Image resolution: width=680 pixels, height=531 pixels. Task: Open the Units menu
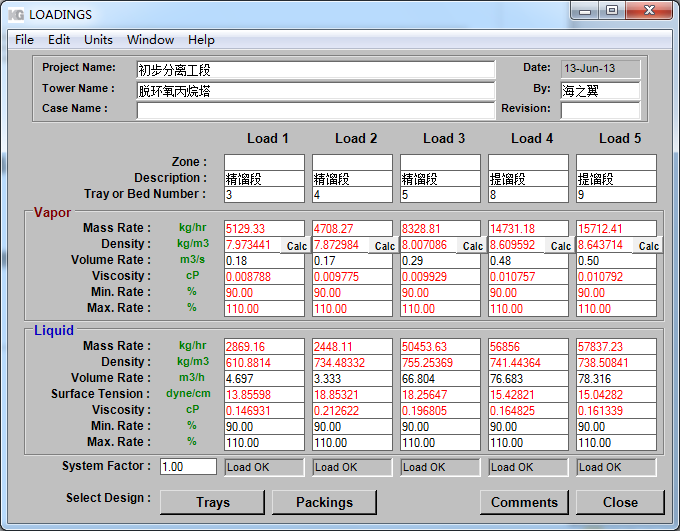coord(98,40)
